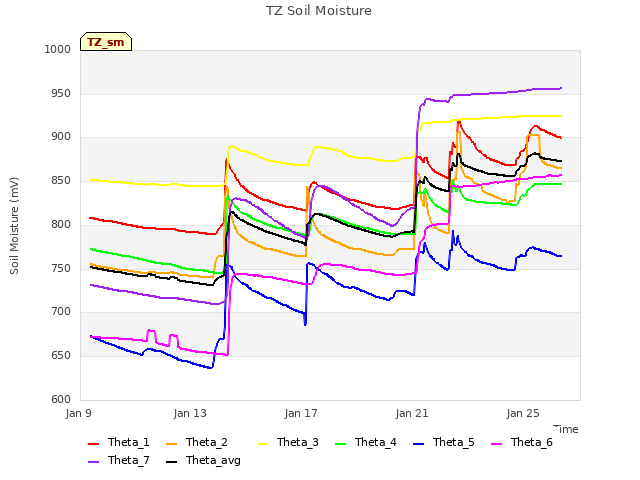Image resolution: width=640 pixels, height=480 pixels.
Task: Click the 700 y-axis label
Action: (x=61, y=312)
